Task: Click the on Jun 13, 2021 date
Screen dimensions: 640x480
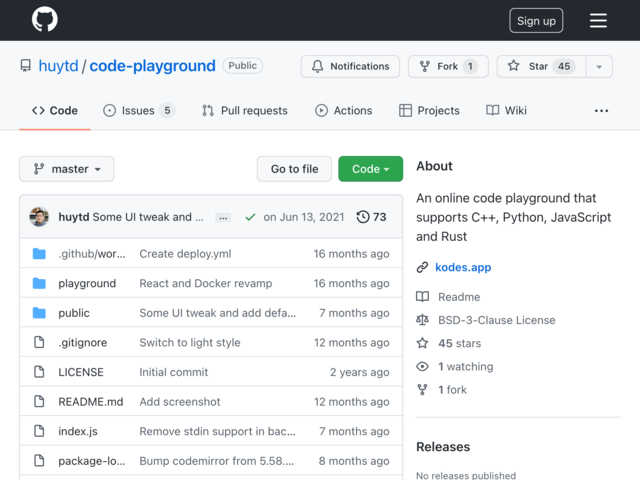Action: (304, 217)
